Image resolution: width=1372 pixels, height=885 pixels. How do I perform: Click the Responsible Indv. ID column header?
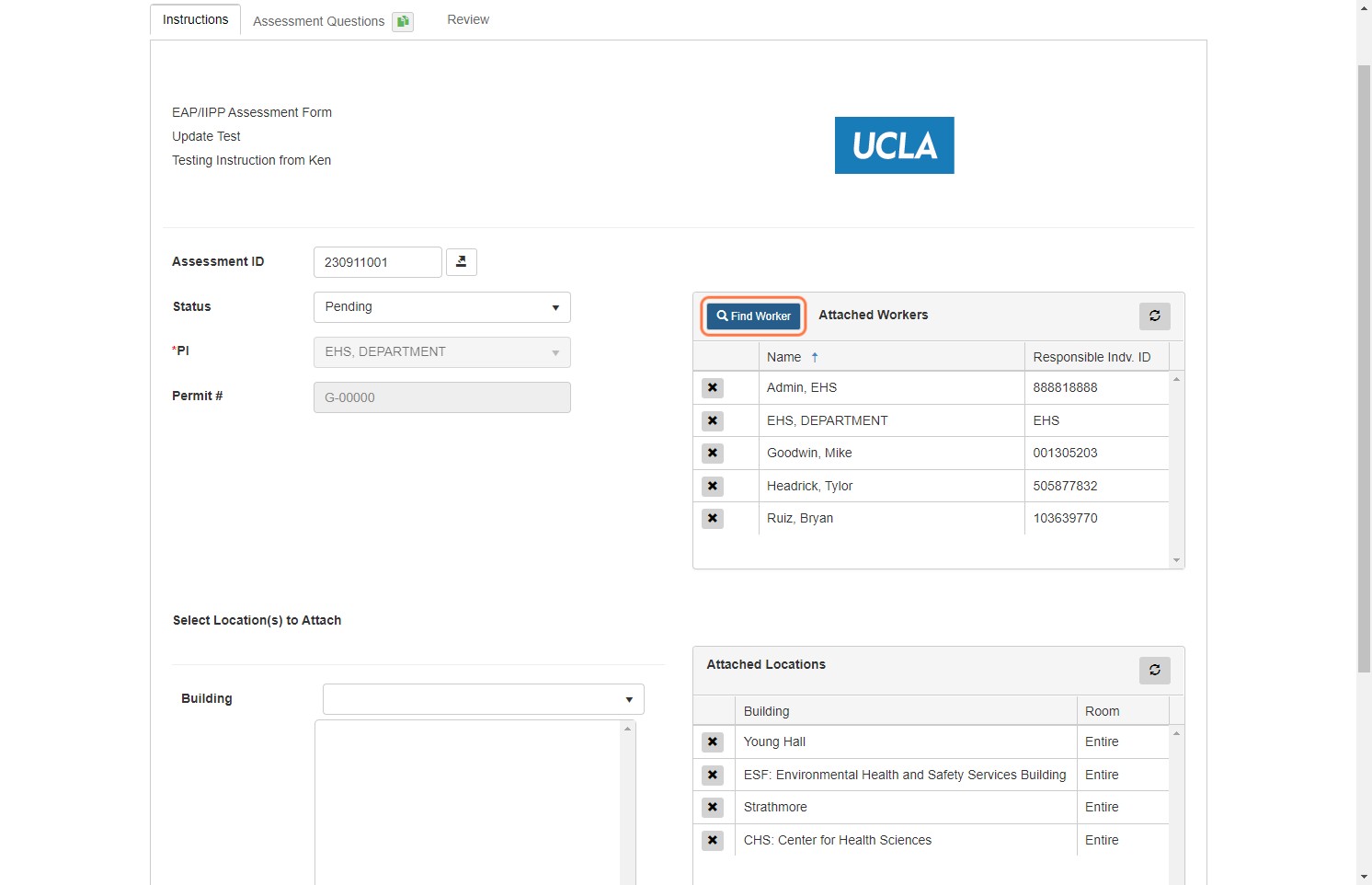(x=1096, y=357)
